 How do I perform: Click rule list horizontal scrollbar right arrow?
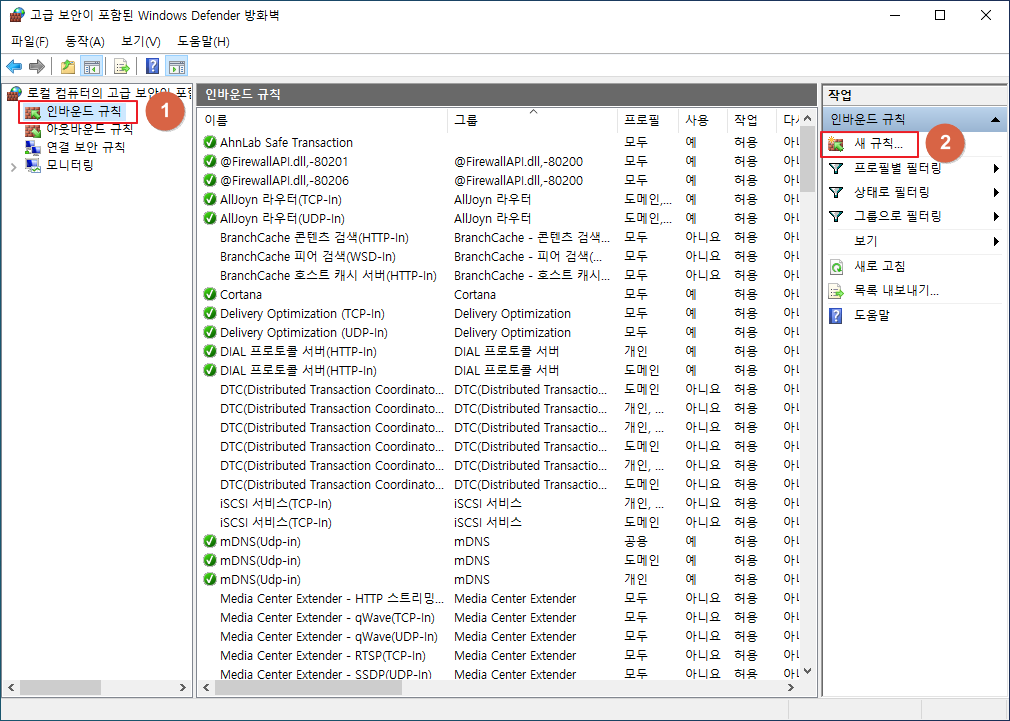tap(790, 687)
